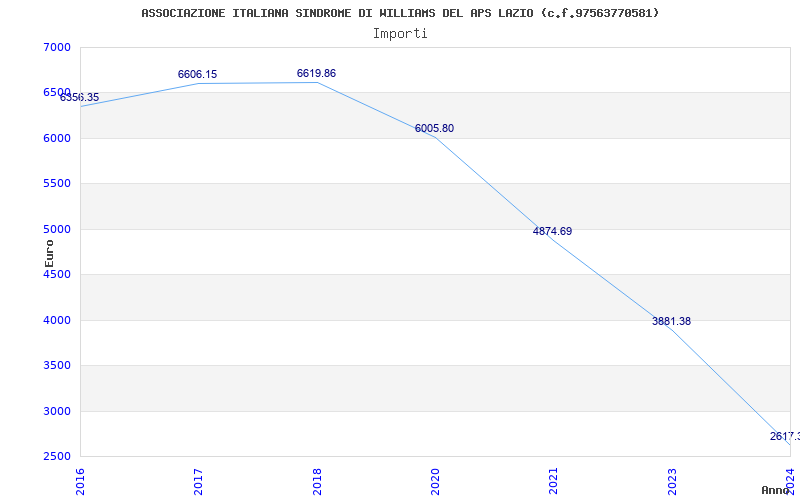This screenshot has width=800, height=500.
Task: Select the 'Importi' subtitle text
Action: point(400,34)
